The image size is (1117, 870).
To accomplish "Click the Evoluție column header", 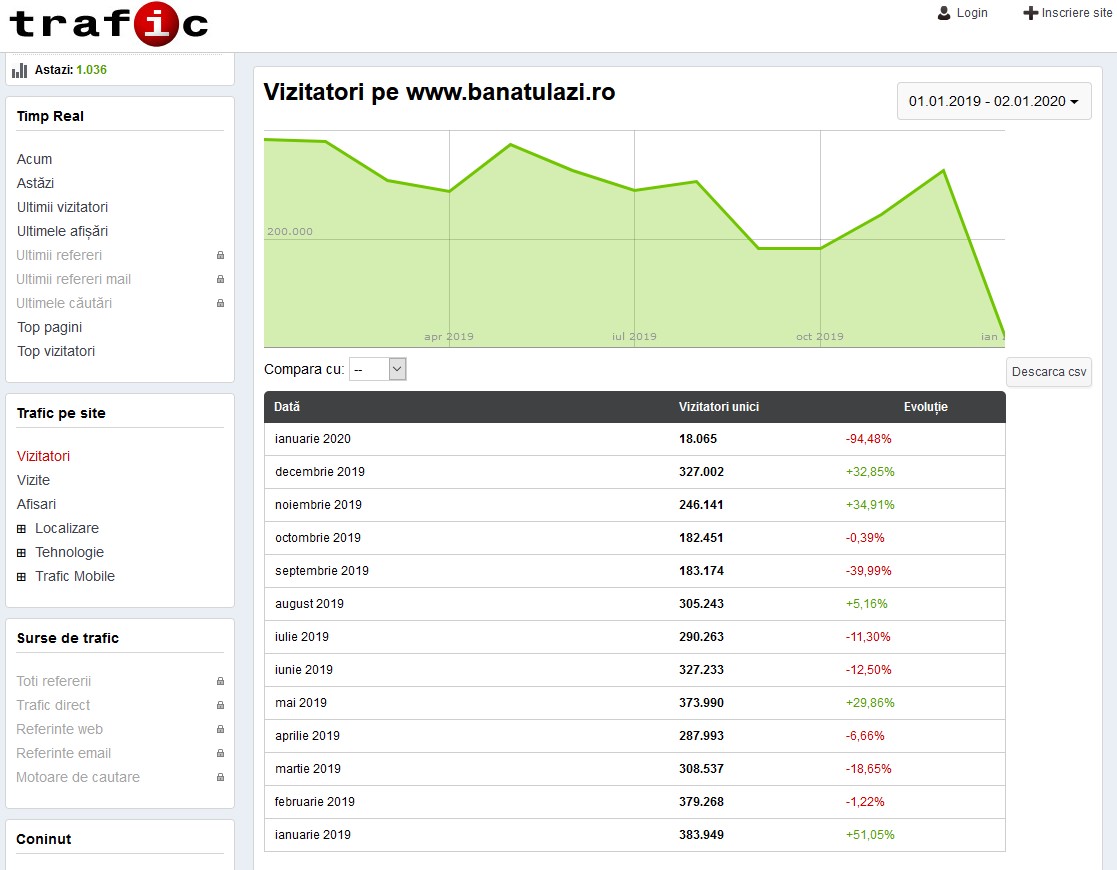I will click(x=925, y=407).
